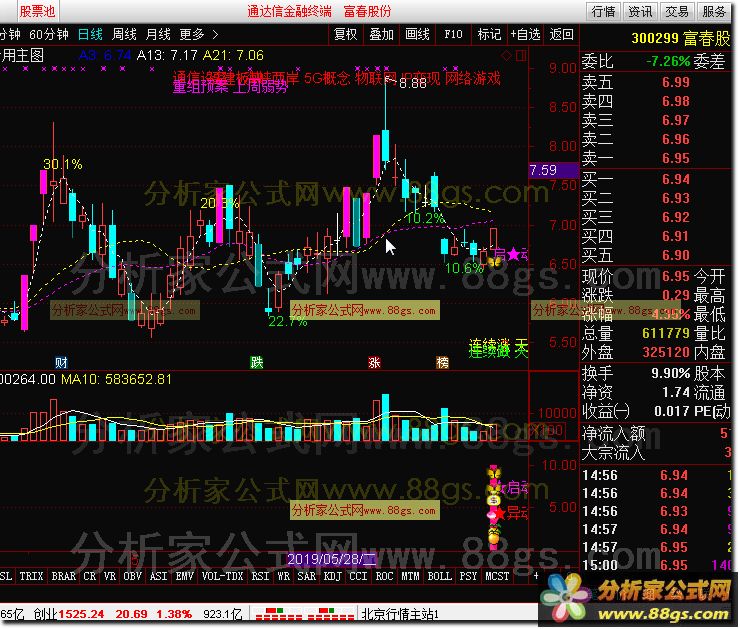Image resolution: width=740 pixels, height=629 pixels.
Task: Click 卖一 price 6.95
Action: [x=675, y=158]
